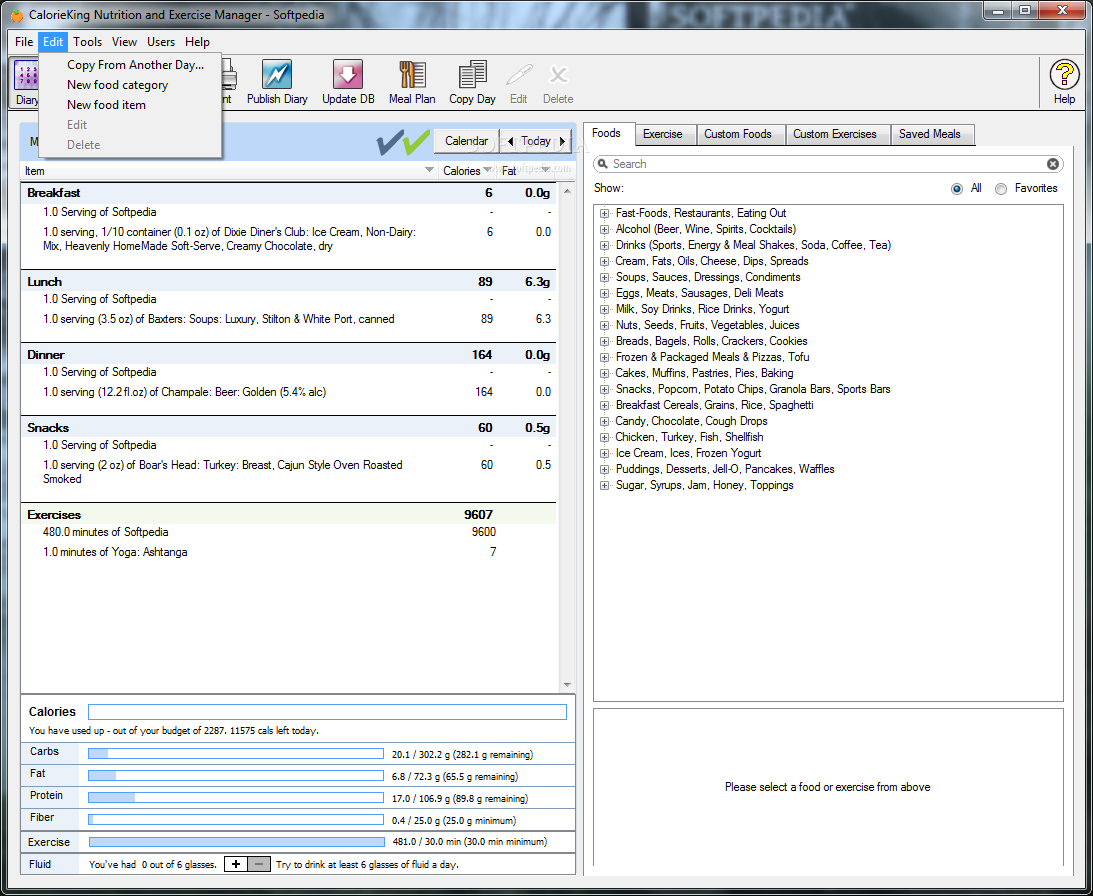Click the Calories progress bar
This screenshot has height=896, width=1093.
327,712
